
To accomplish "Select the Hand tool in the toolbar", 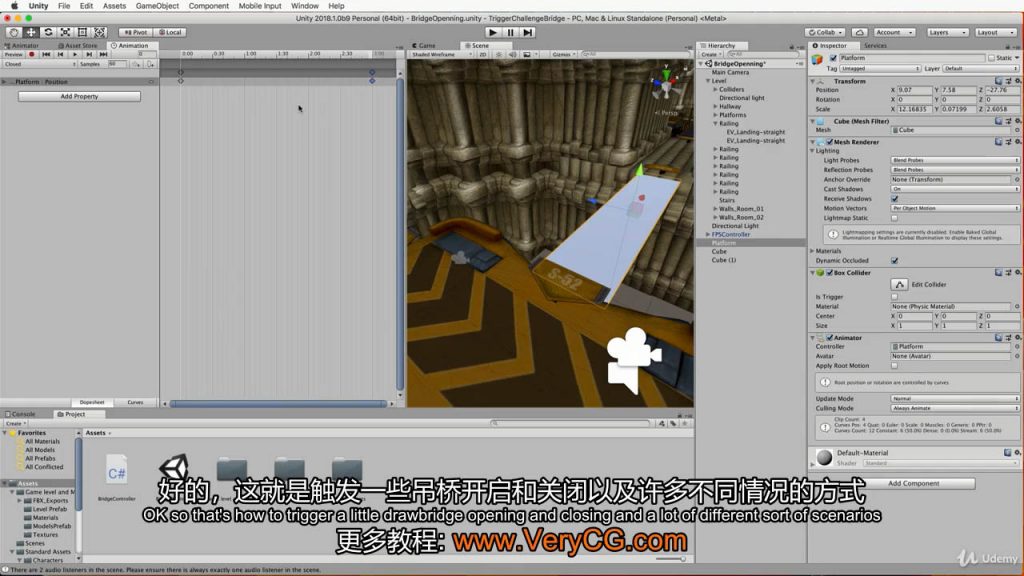I will (13, 32).
